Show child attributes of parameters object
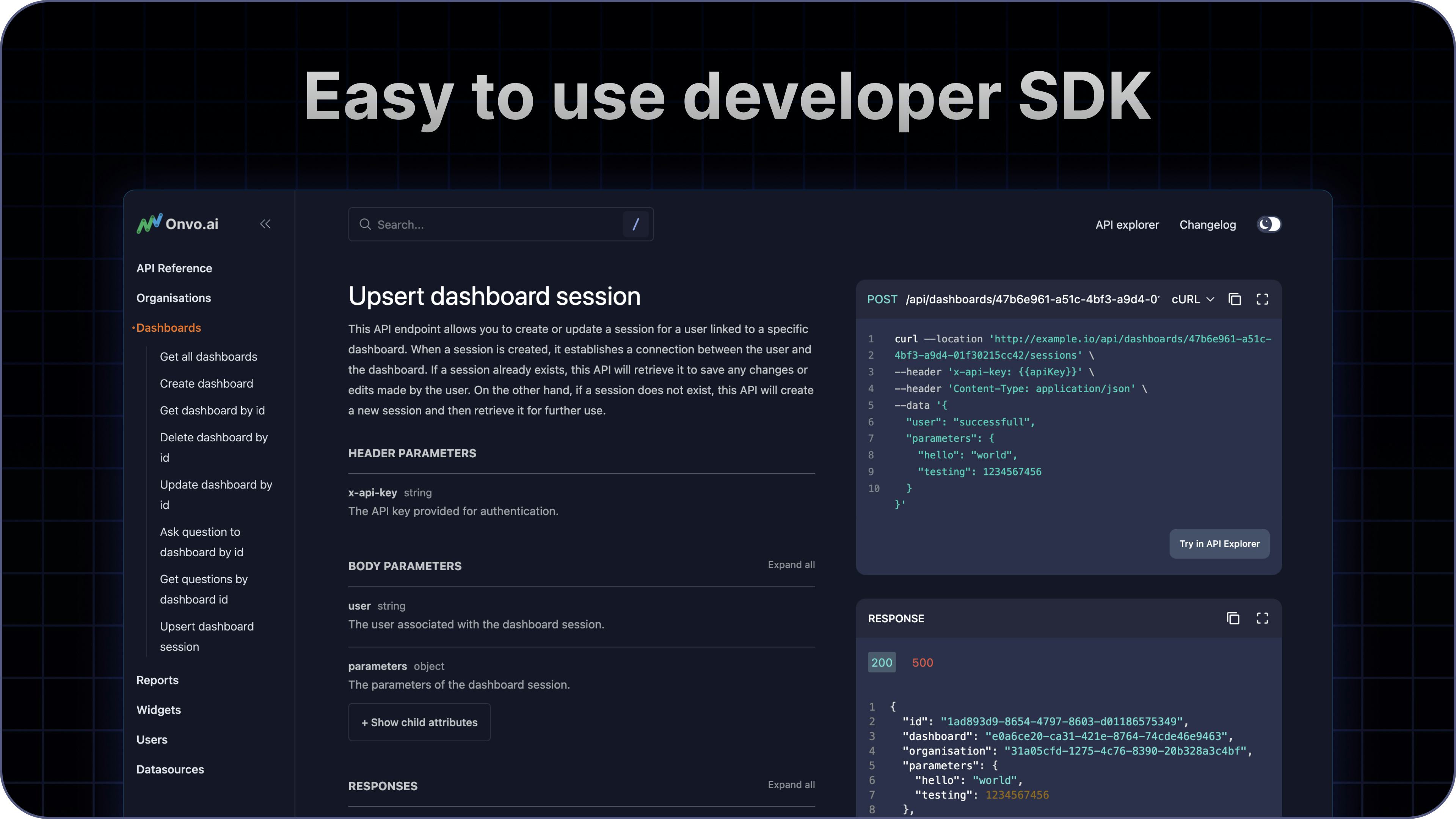 click(x=419, y=722)
